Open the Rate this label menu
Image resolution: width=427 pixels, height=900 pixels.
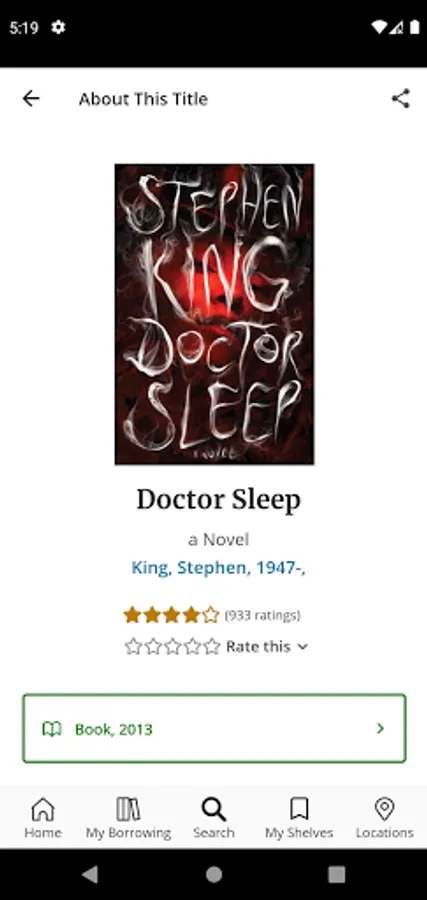pos(258,647)
